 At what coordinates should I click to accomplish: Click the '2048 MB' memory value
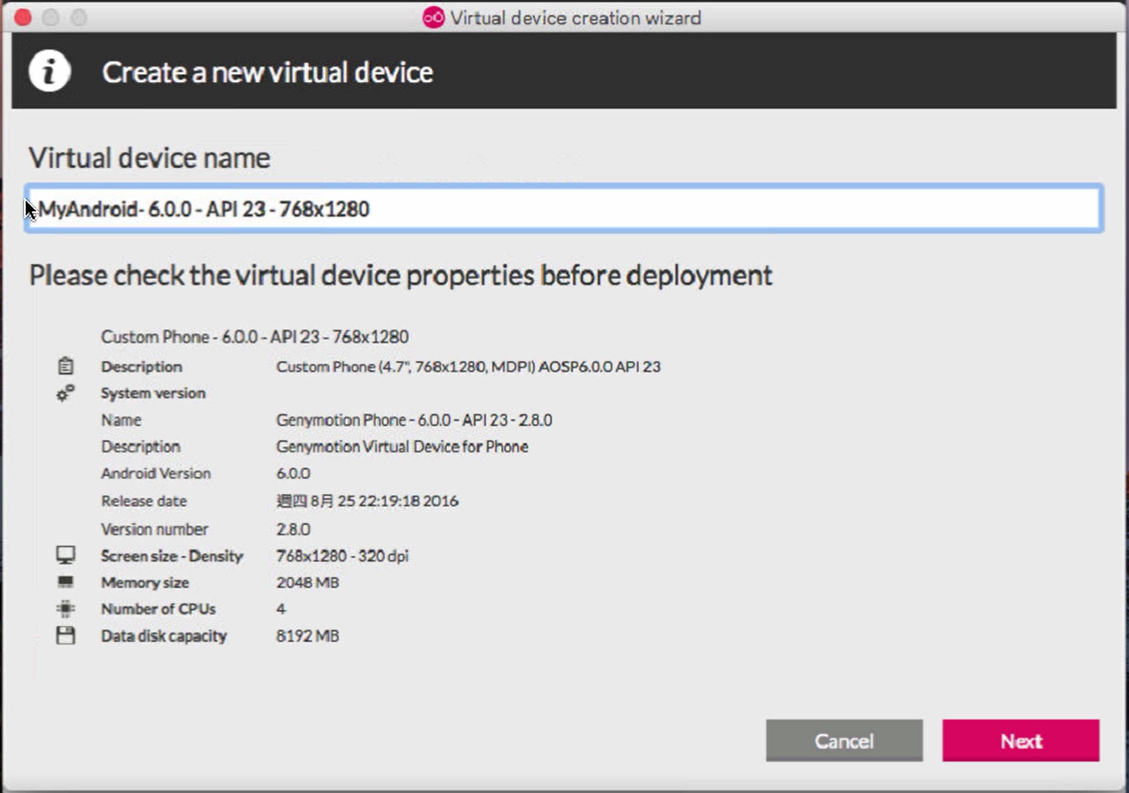(x=307, y=582)
